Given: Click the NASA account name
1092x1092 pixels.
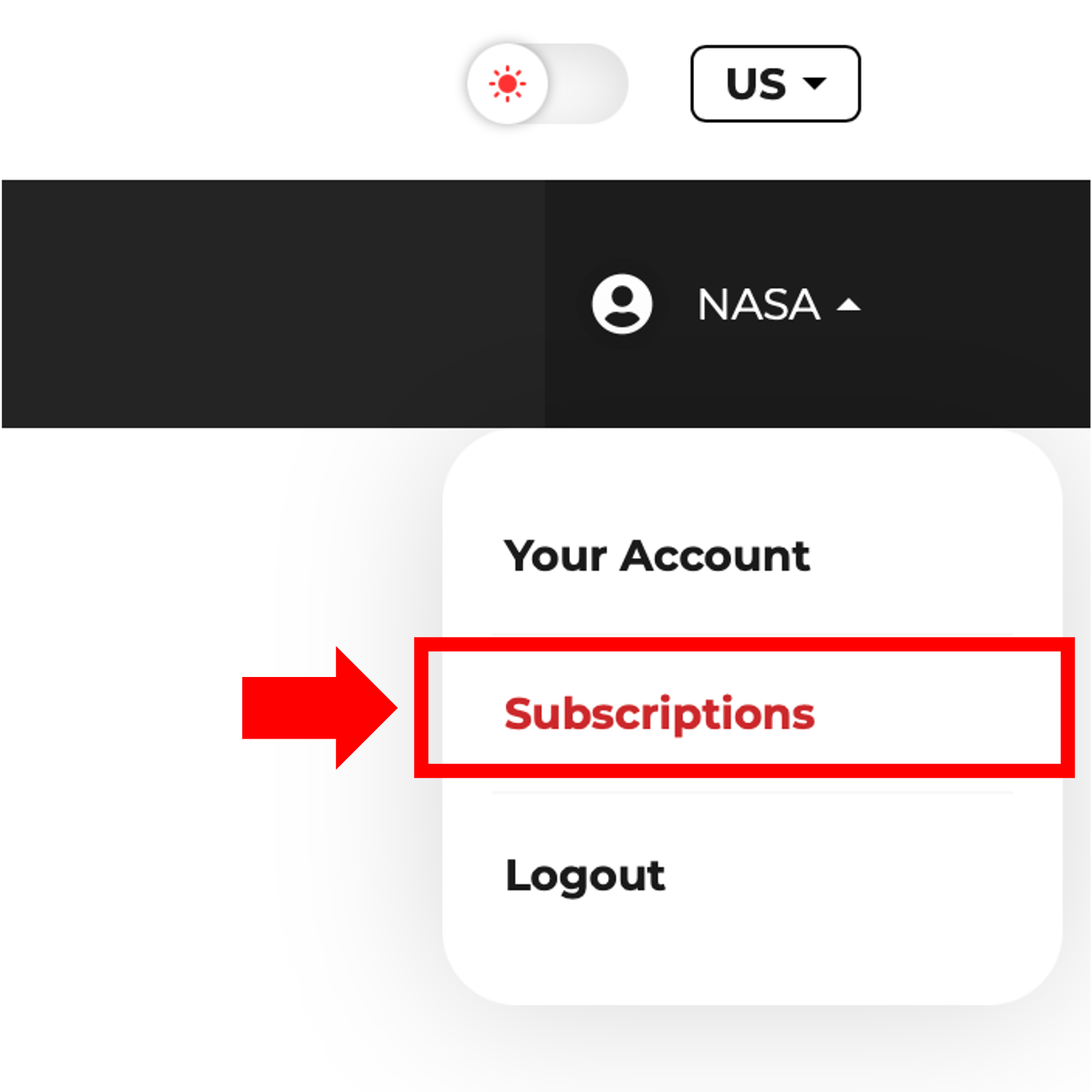Looking at the screenshot, I should (758, 305).
